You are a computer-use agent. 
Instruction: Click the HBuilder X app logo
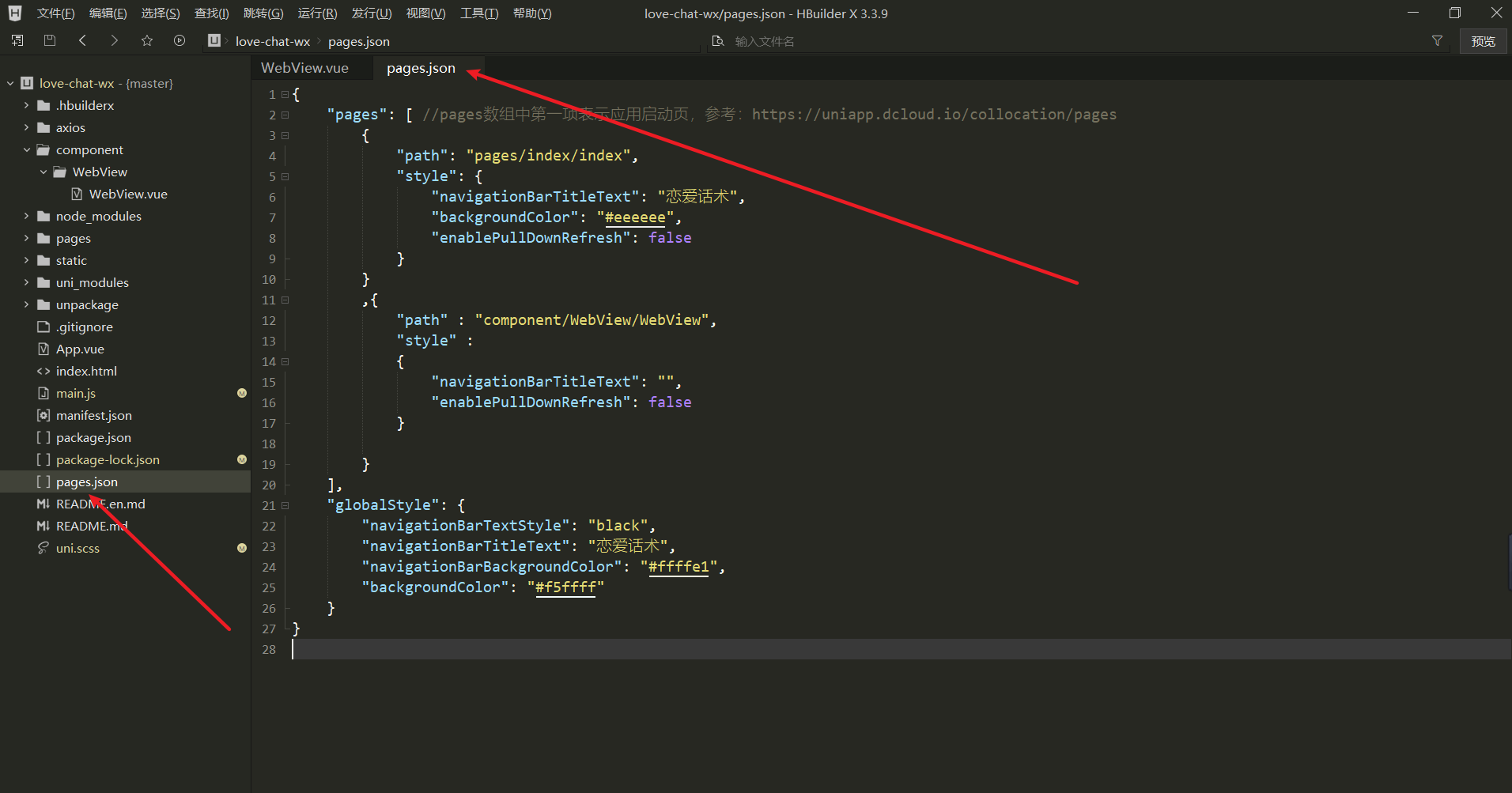(x=15, y=13)
